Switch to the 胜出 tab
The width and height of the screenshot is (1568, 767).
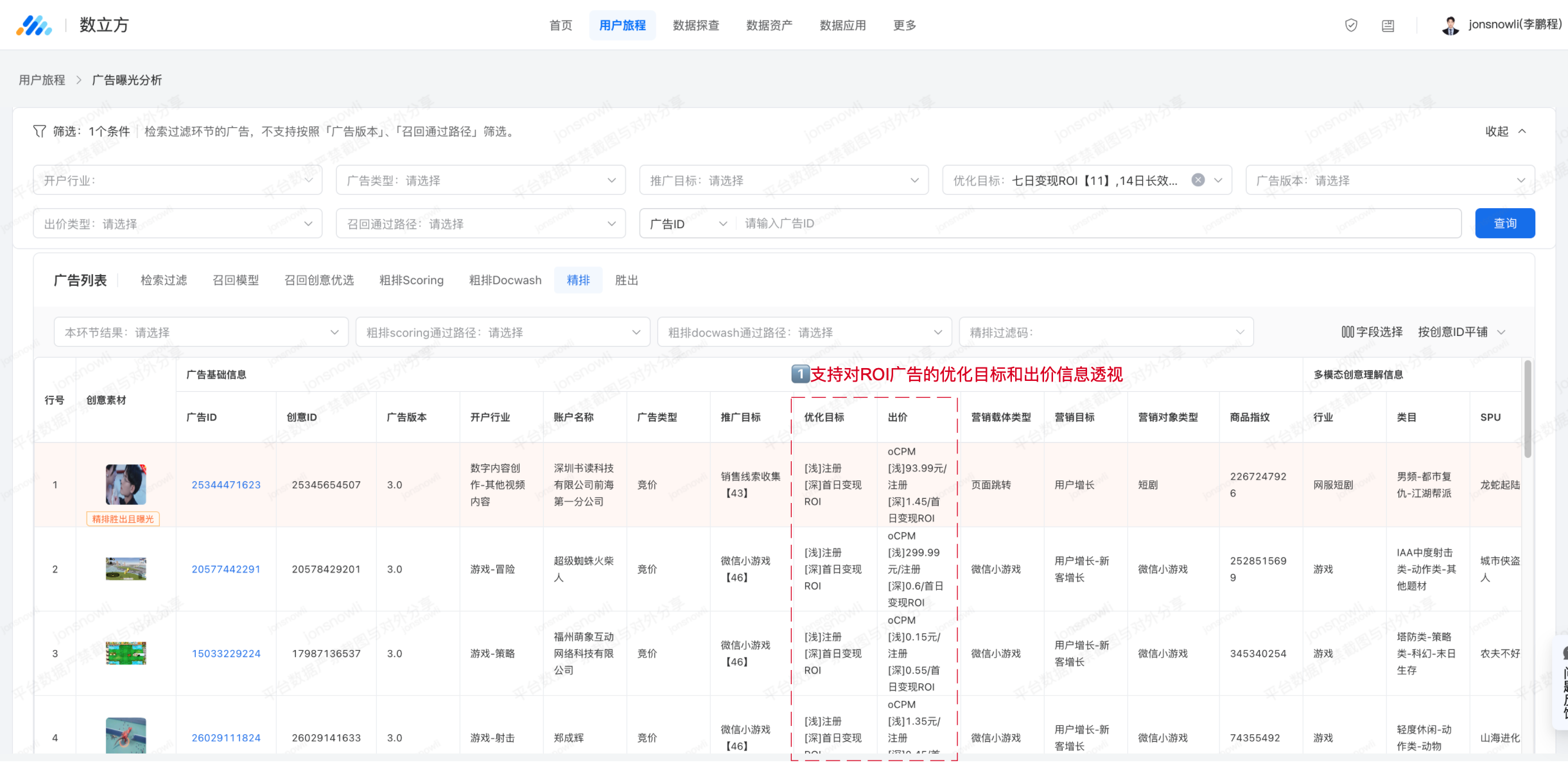(626, 281)
